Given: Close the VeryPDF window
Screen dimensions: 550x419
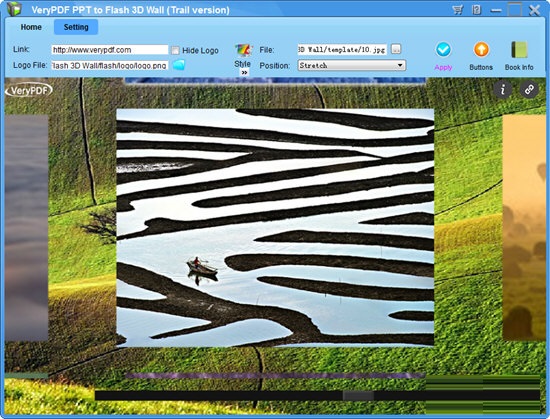Looking at the screenshot, I should (x=534, y=10).
